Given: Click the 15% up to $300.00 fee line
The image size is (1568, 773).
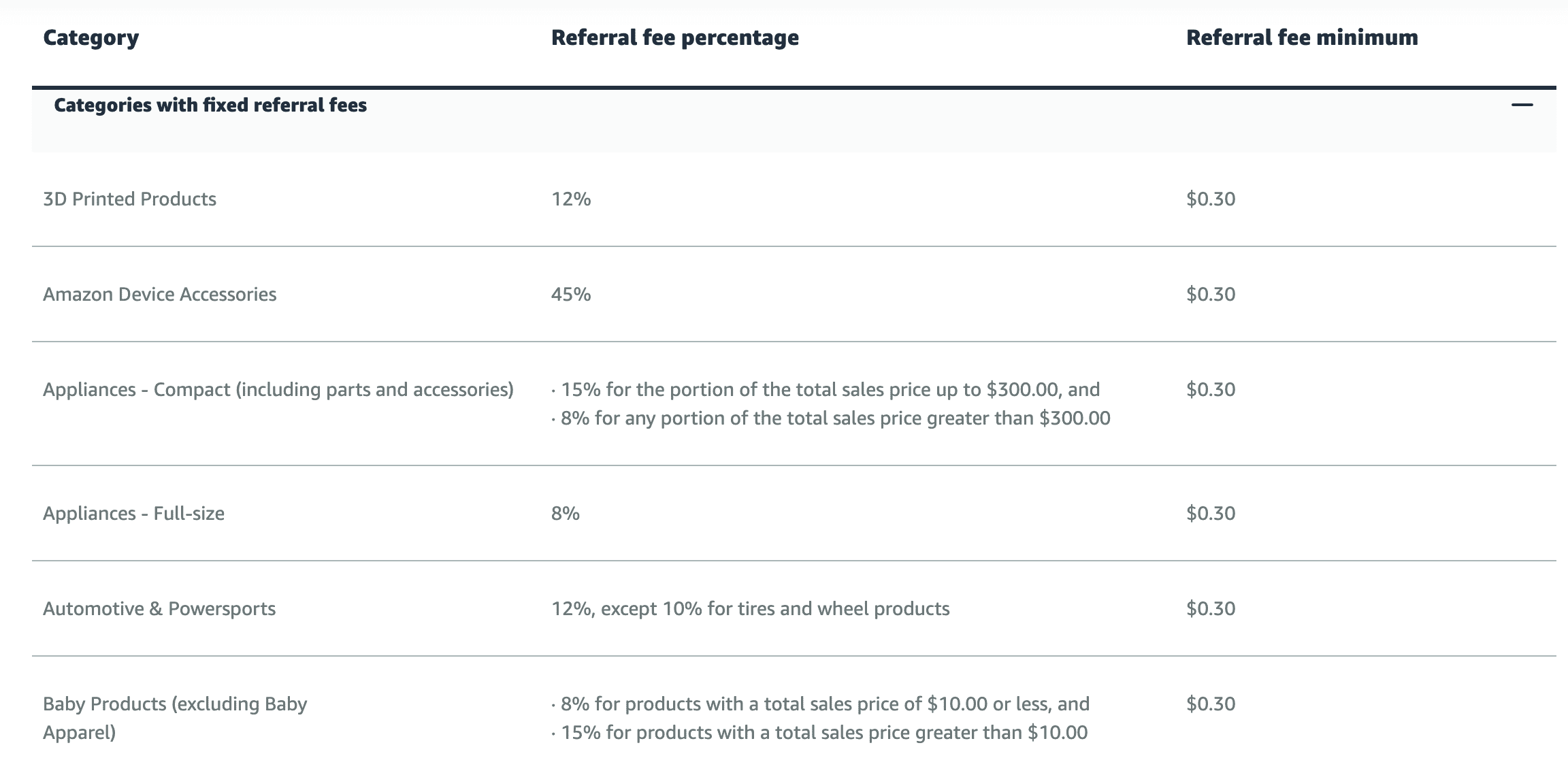Looking at the screenshot, I should point(826,389).
